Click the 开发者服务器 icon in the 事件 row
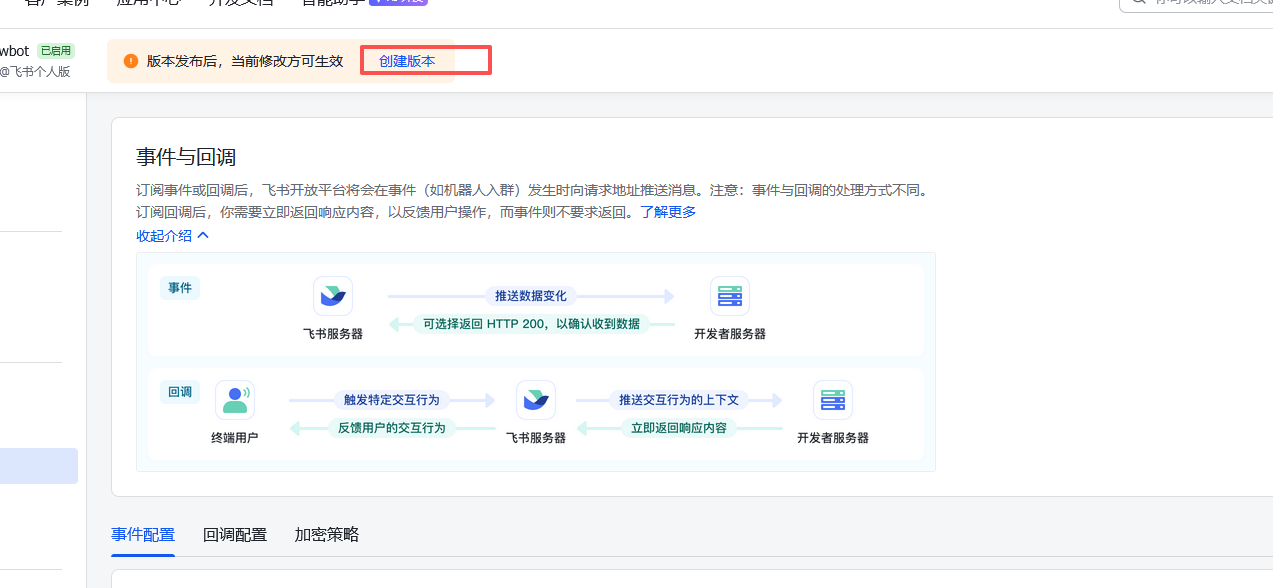Viewport: 1273px width, 588px height. click(730, 297)
